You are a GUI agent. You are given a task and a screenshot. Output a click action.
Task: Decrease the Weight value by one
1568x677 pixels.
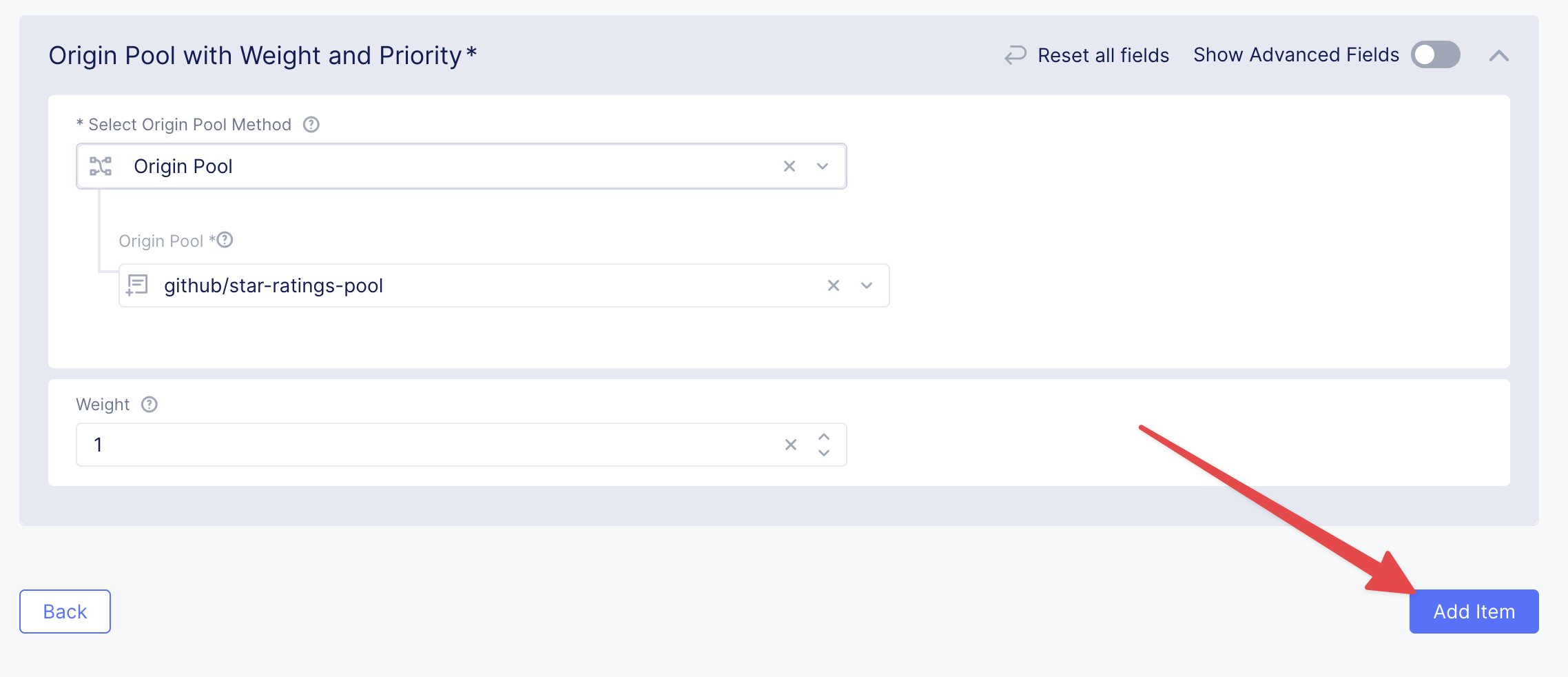824,453
